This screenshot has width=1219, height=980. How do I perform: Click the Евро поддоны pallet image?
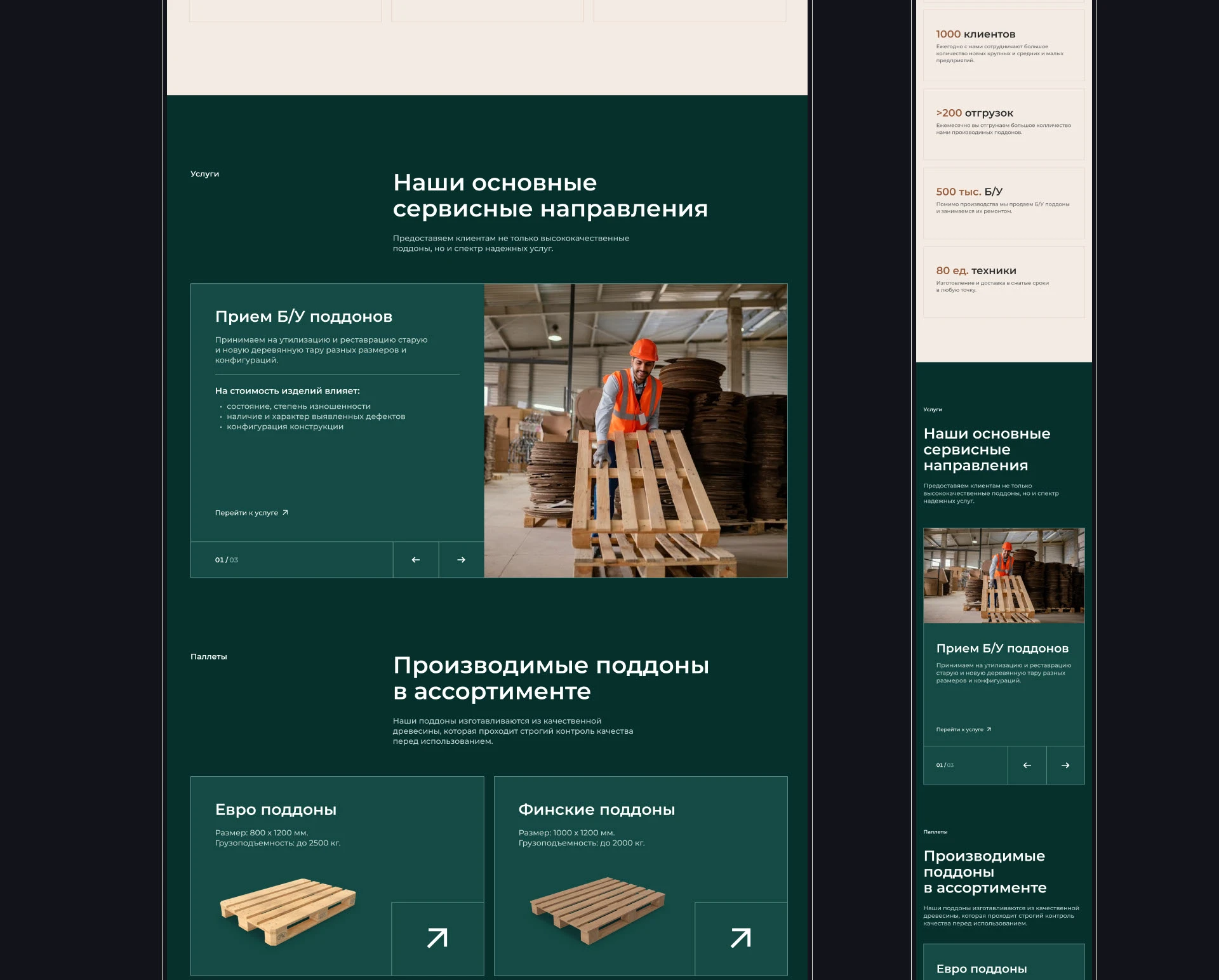tap(288, 911)
